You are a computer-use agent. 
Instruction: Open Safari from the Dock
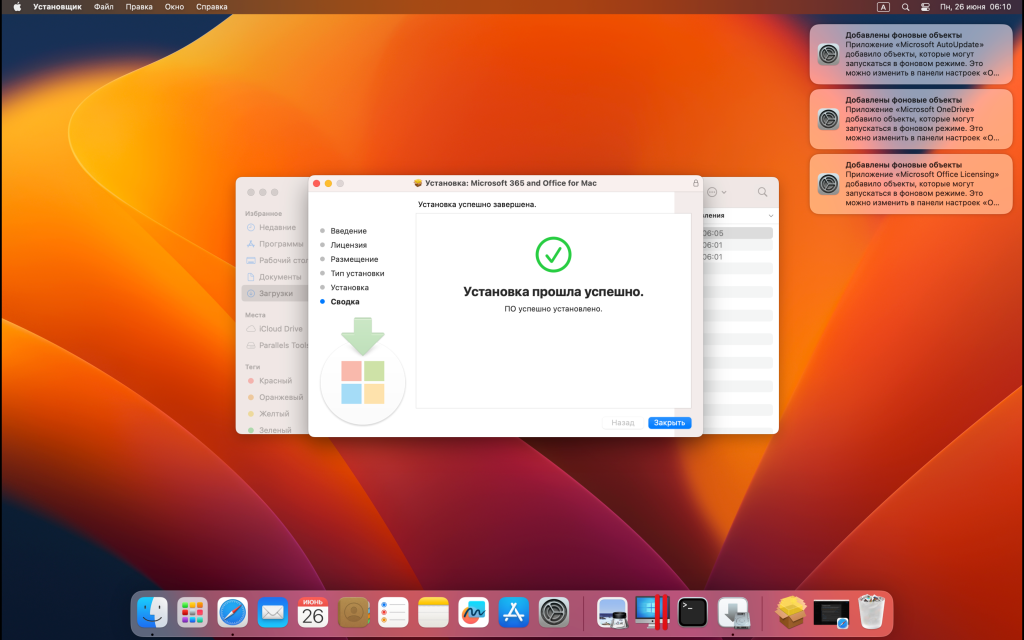pyautogui.click(x=232, y=613)
